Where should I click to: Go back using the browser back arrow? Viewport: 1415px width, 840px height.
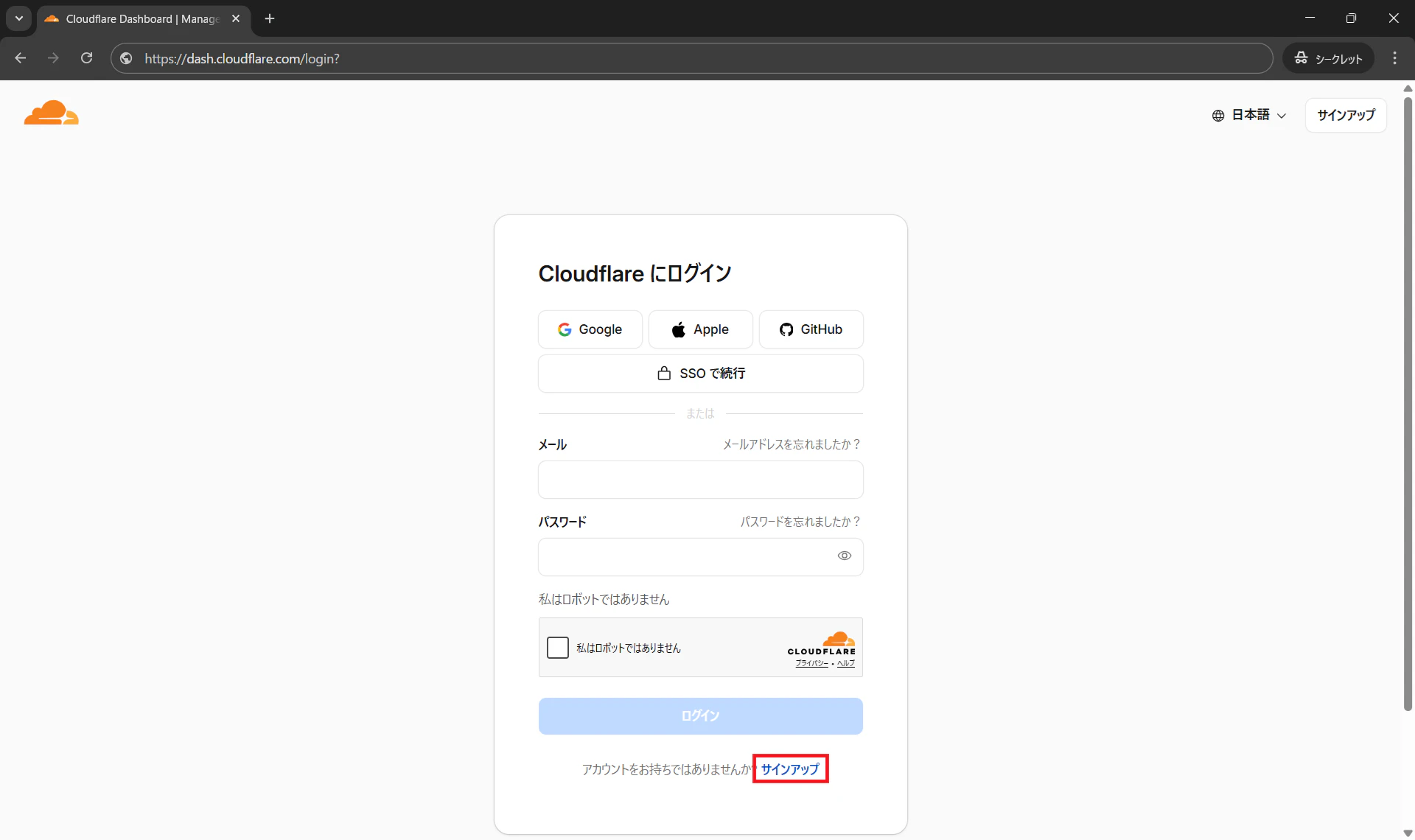click(21, 58)
